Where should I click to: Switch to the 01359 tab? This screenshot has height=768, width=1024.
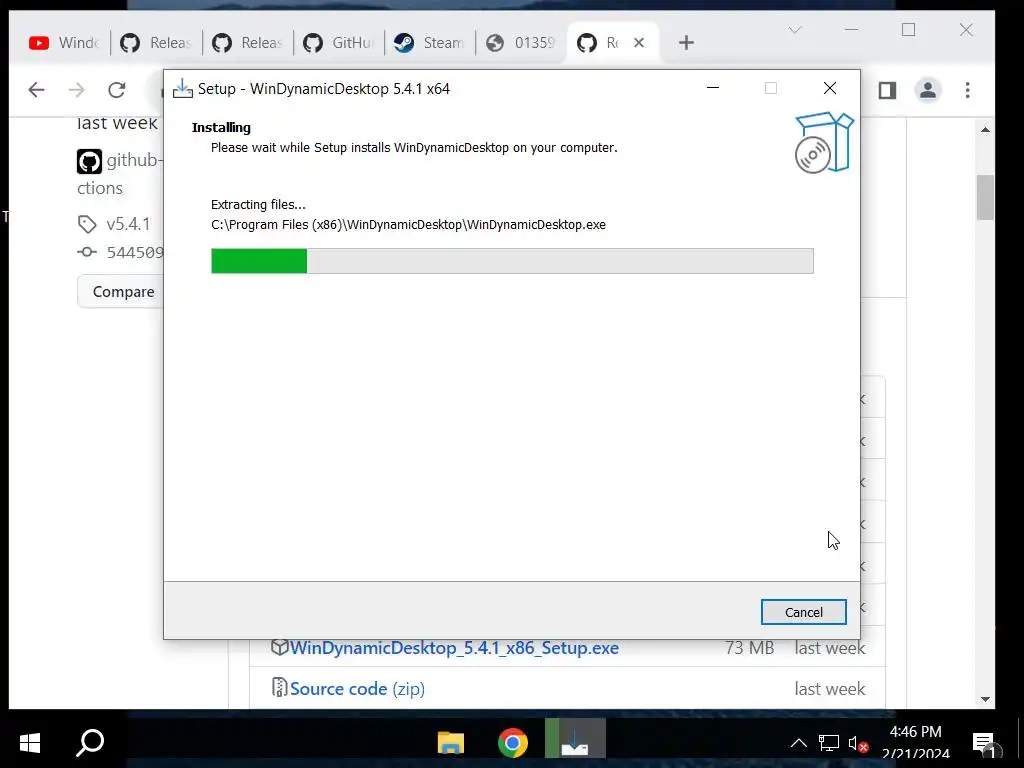point(520,43)
